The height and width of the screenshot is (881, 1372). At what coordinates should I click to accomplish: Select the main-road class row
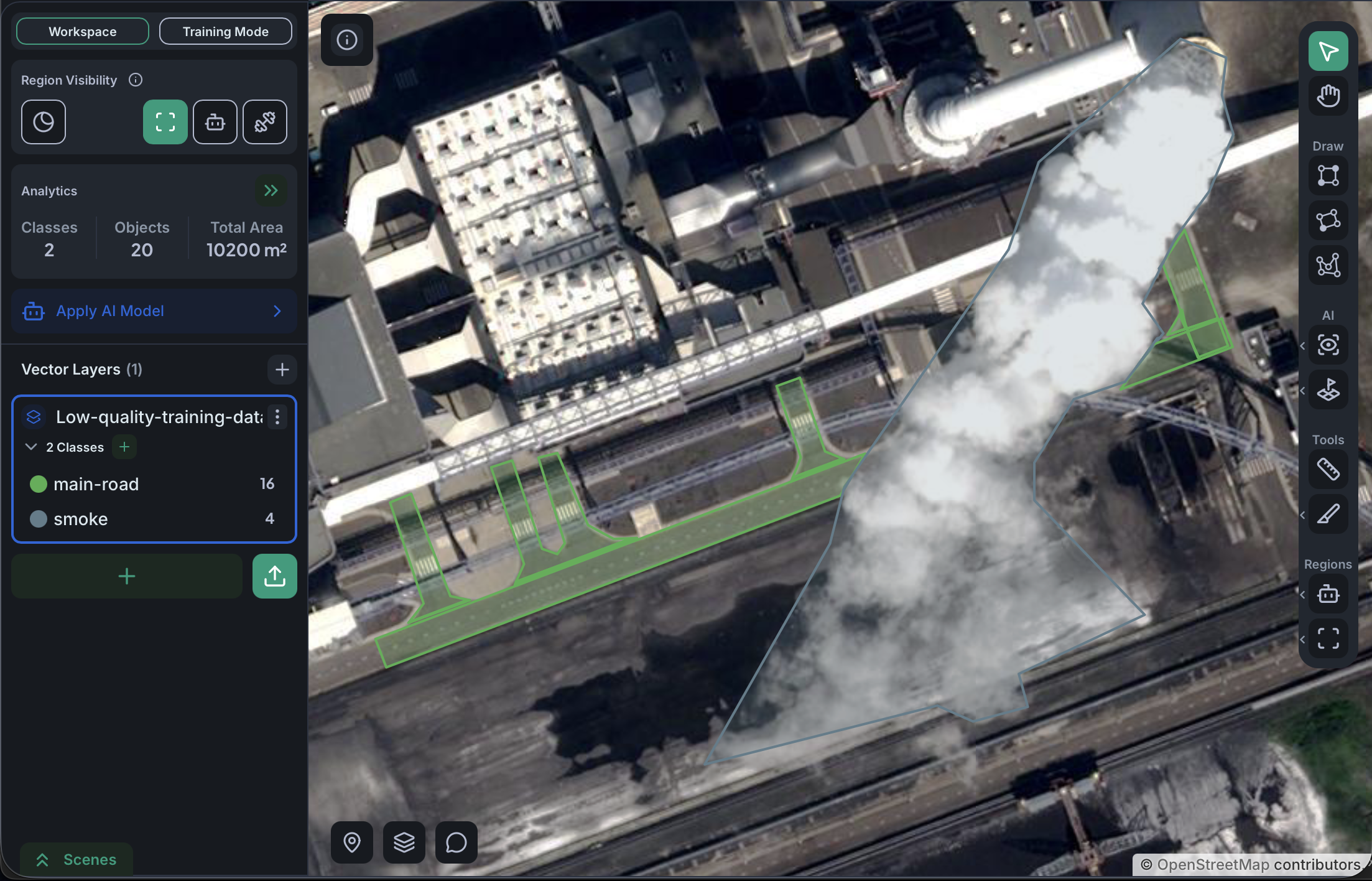(x=154, y=484)
